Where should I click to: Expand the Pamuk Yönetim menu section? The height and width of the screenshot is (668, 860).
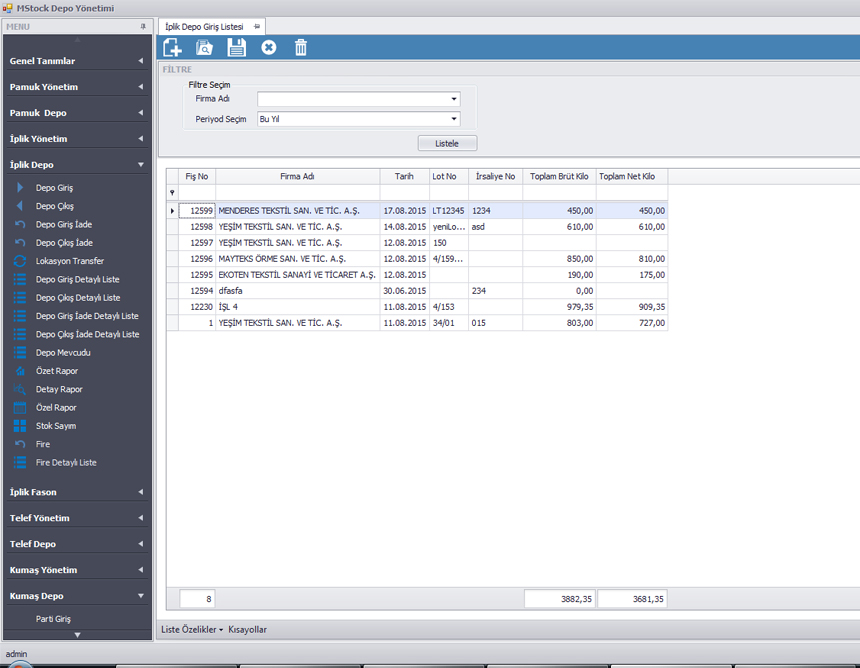pos(76,87)
